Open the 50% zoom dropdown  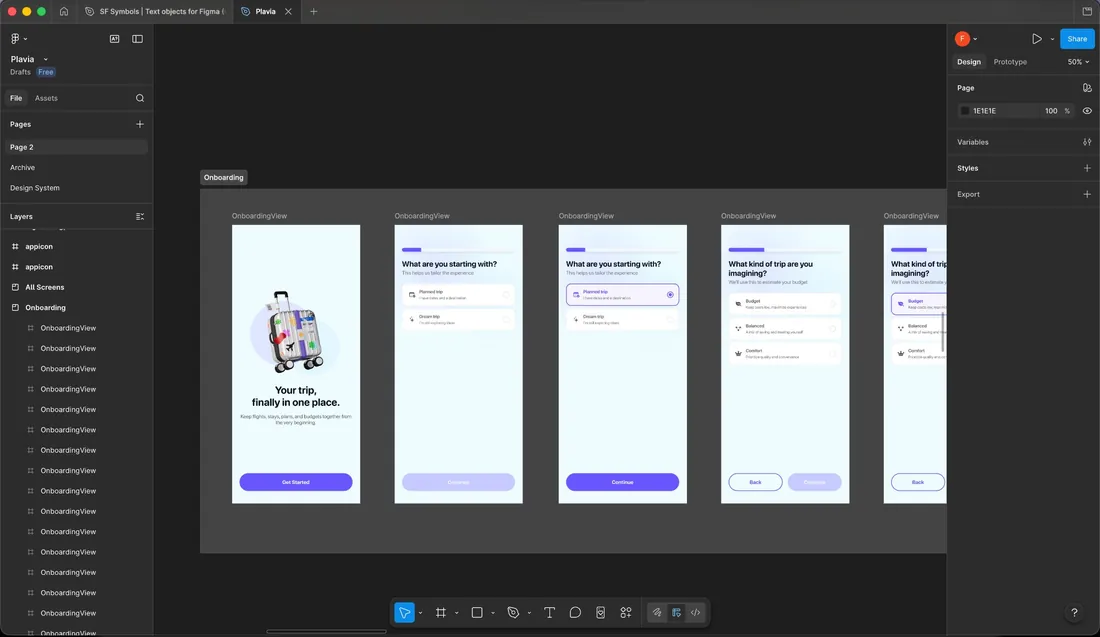(1078, 62)
